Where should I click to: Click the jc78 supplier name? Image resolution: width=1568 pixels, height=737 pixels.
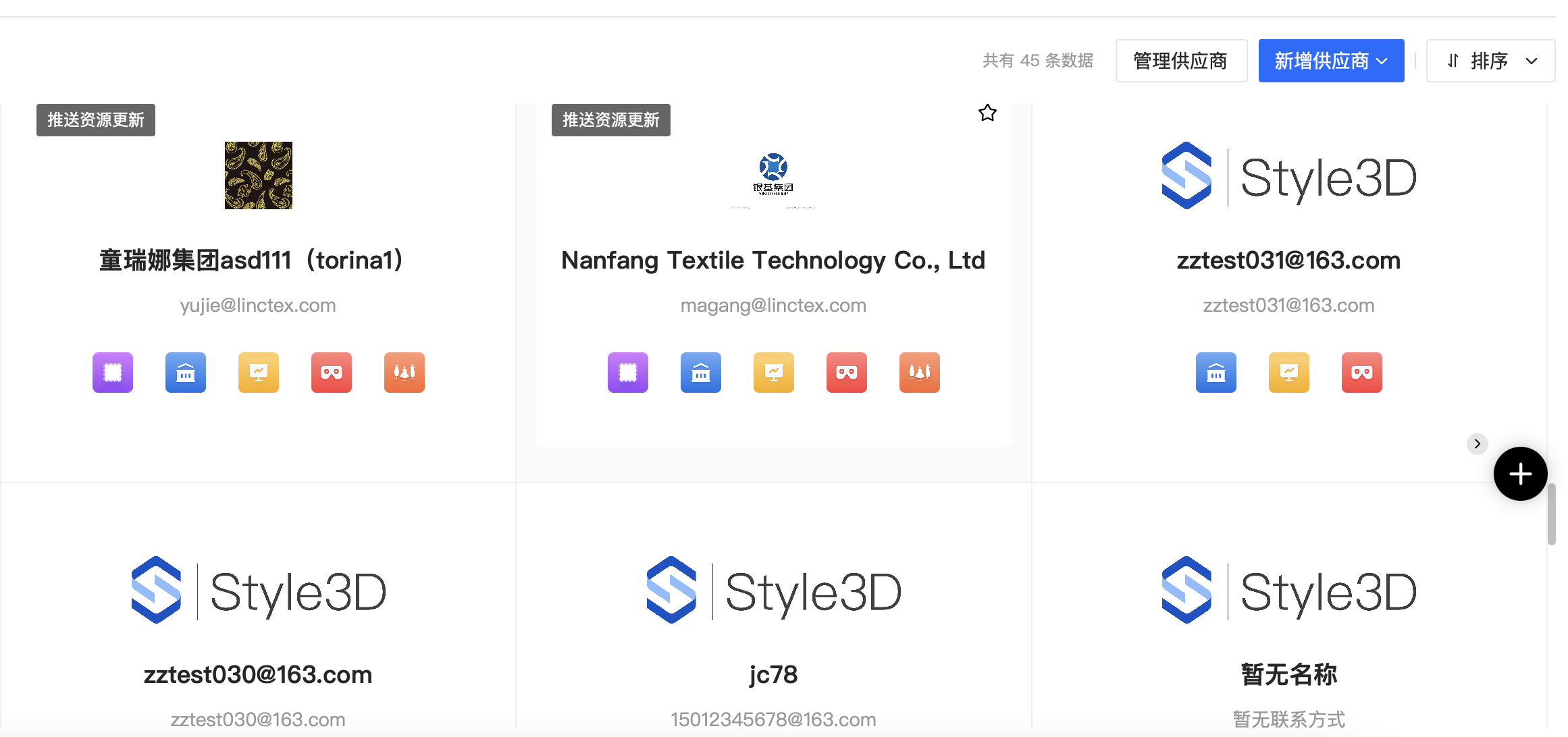coord(773,674)
